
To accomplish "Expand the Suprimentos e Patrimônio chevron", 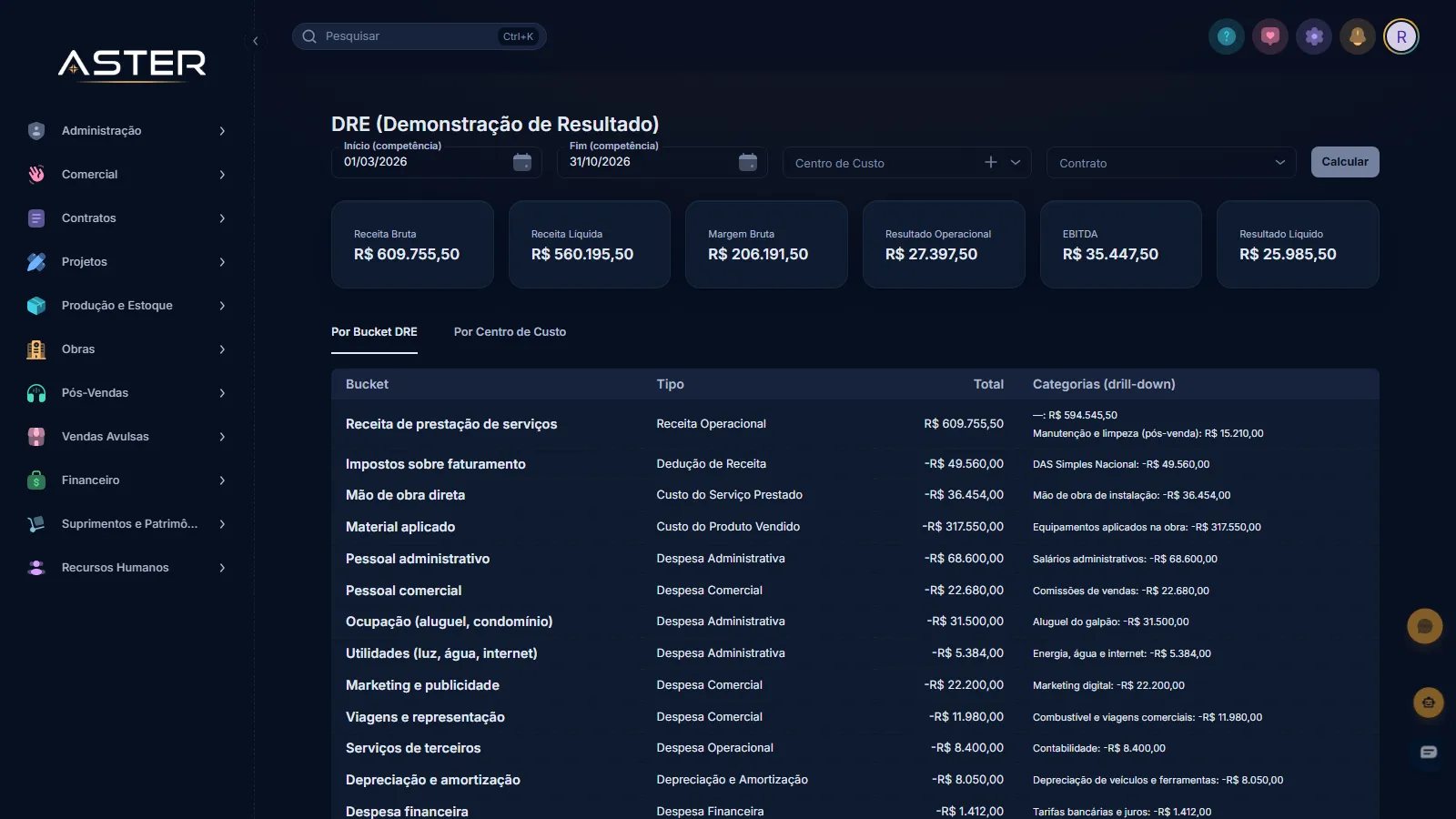I will 222,524.
